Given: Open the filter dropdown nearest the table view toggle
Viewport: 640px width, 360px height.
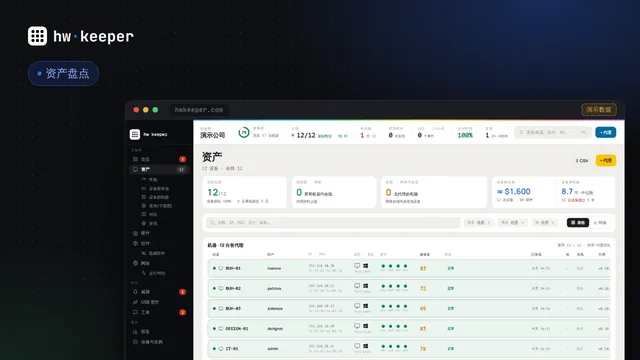Looking at the screenshot, I should (545, 222).
